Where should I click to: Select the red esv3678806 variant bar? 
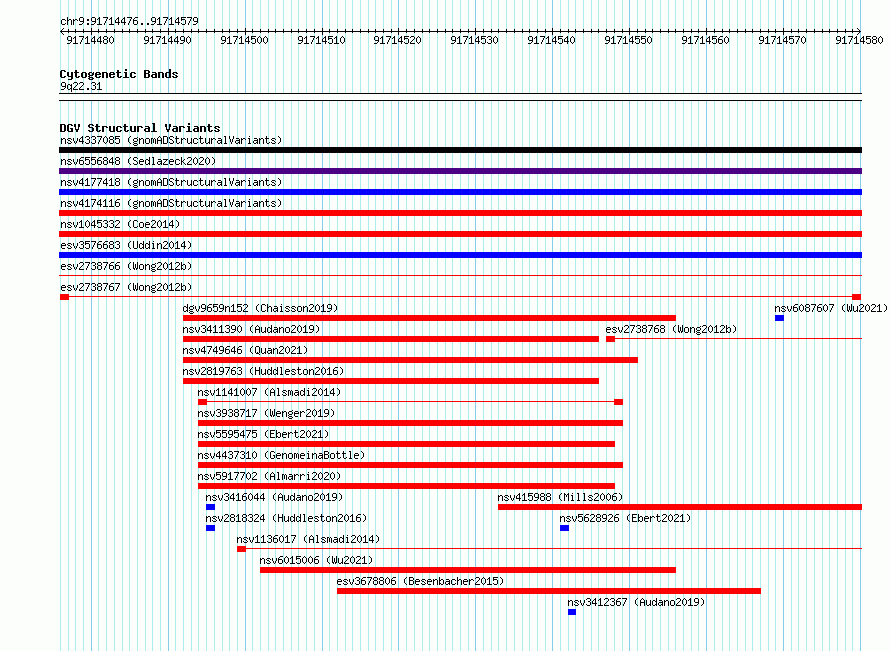[x=549, y=591]
